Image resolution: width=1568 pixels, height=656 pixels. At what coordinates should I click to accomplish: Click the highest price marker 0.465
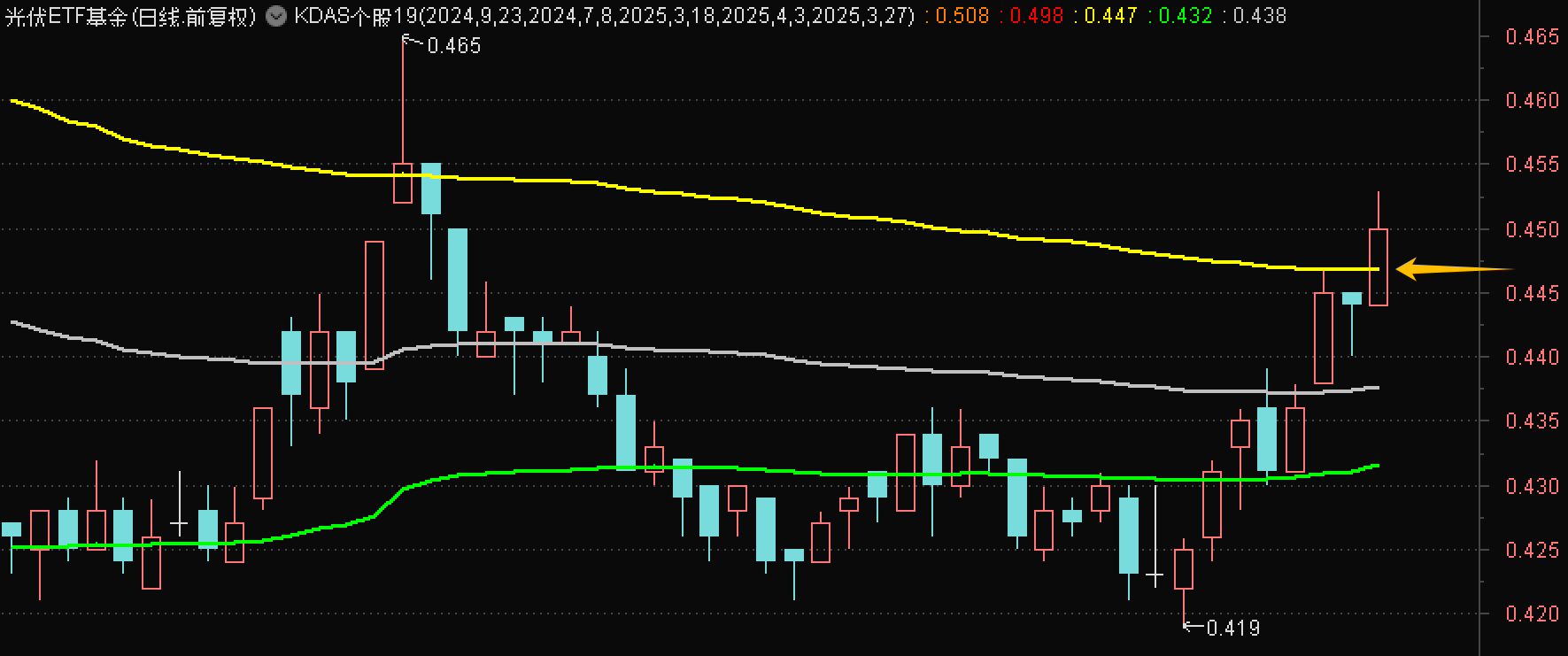click(453, 46)
